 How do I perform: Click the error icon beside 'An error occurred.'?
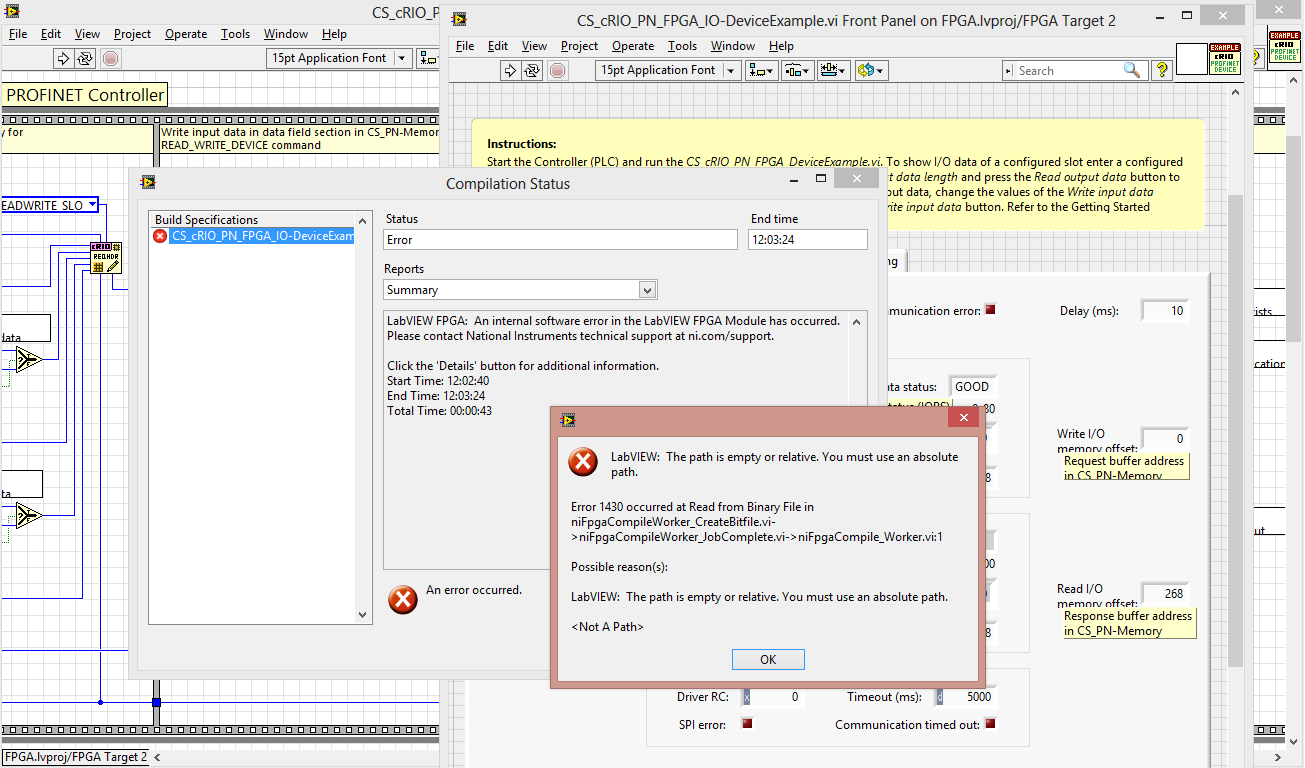(402, 599)
